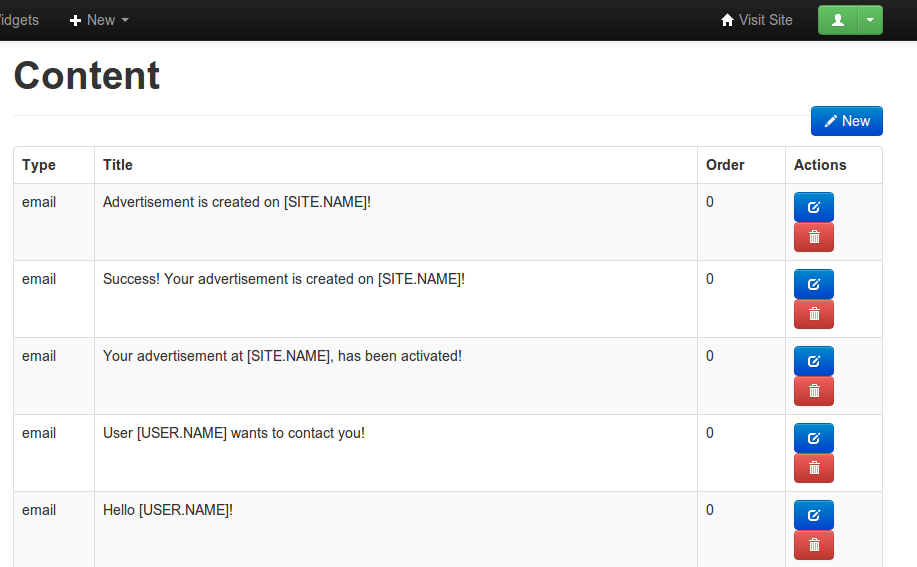Image resolution: width=917 pixels, height=567 pixels.
Task: Edit the 'Advertisement is created on' email row
Action: tap(813, 207)
